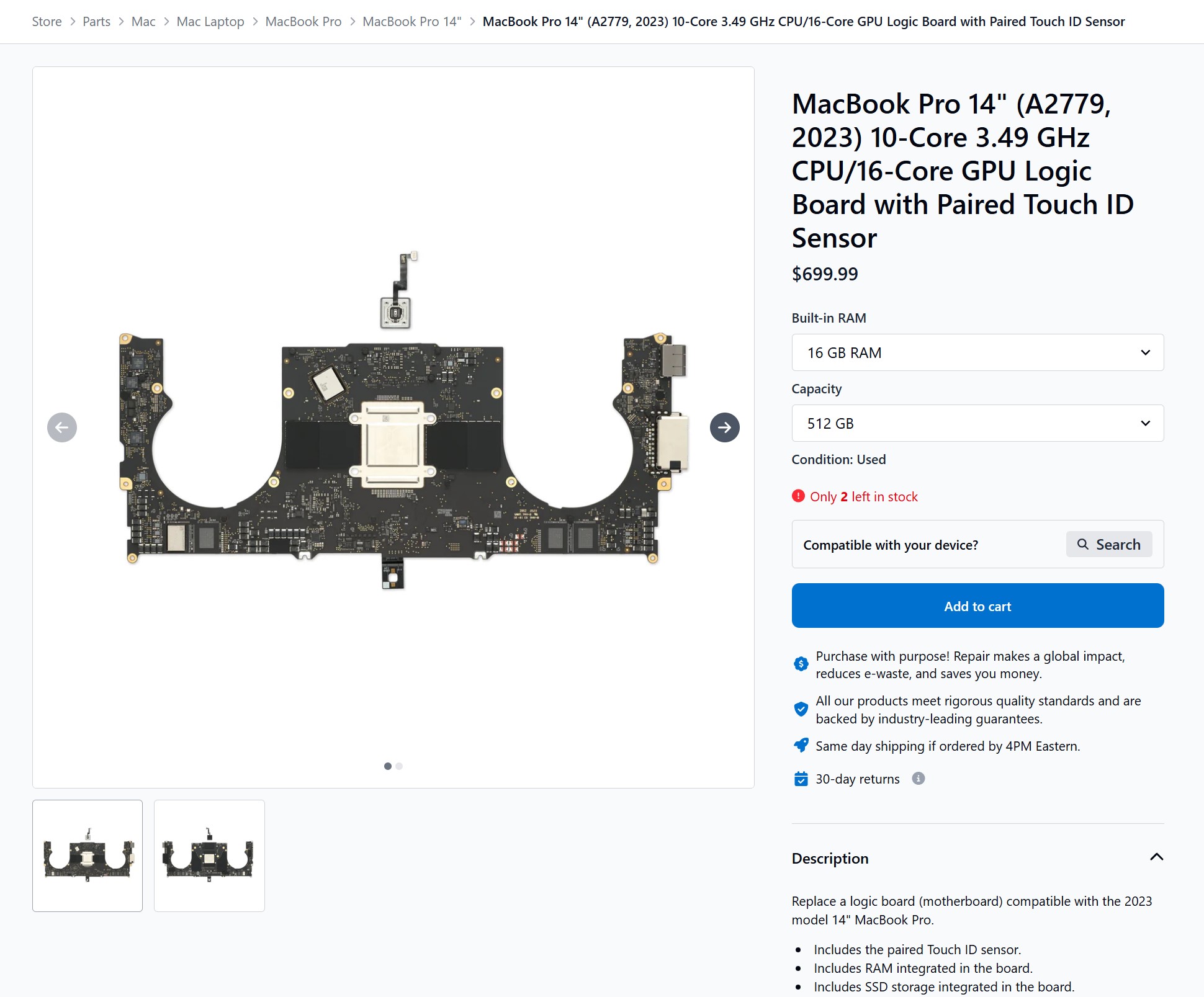This screenshot has width=1204, height=997.
Task: Click the info icon next to 30-day returns
Action: (918, 779)
